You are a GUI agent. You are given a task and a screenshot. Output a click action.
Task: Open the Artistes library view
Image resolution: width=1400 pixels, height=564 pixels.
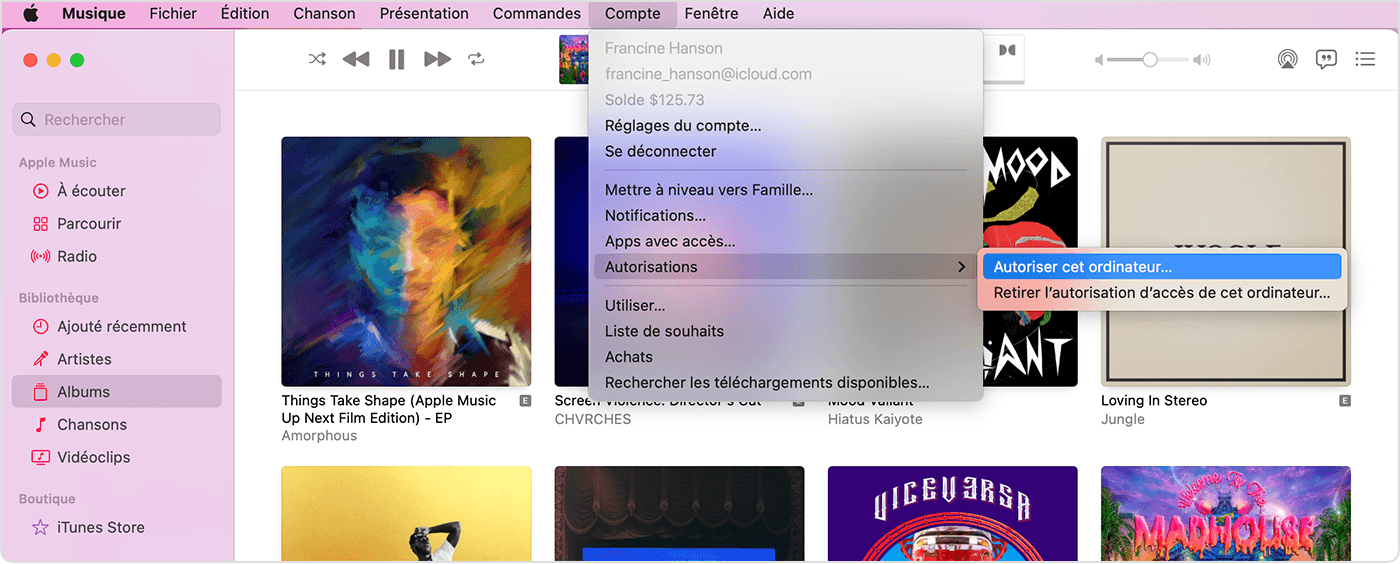point(117,360)
